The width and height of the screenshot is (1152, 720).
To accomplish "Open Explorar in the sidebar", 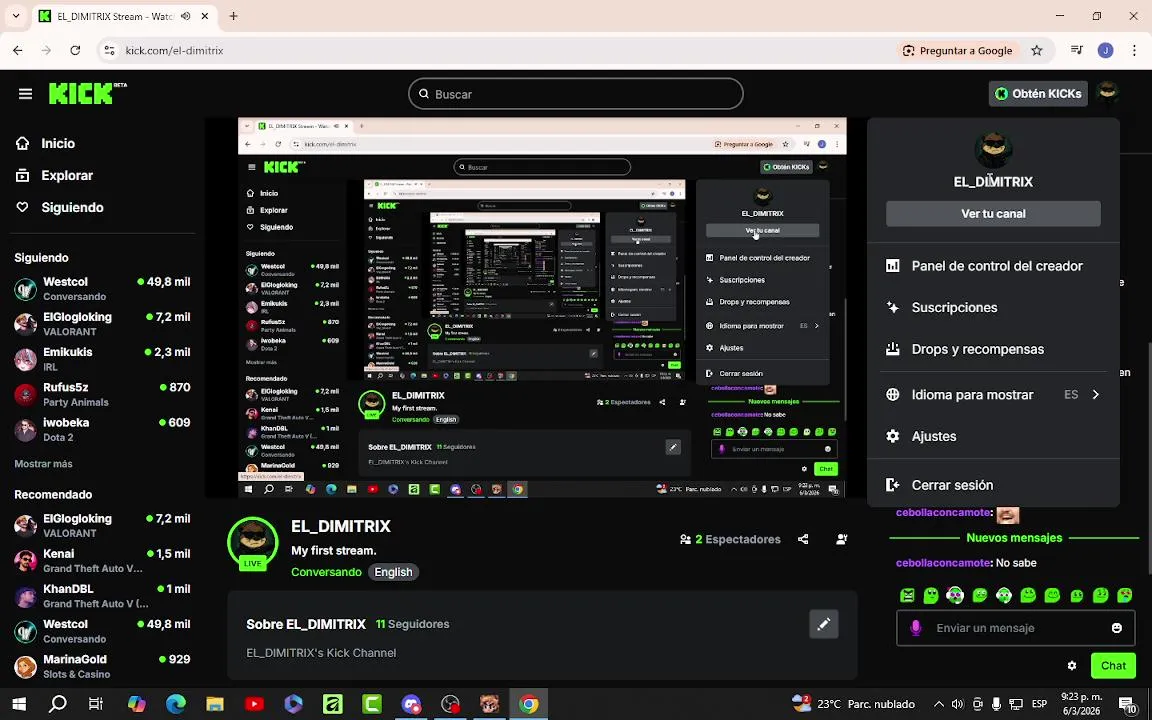I will pos(54,176).
